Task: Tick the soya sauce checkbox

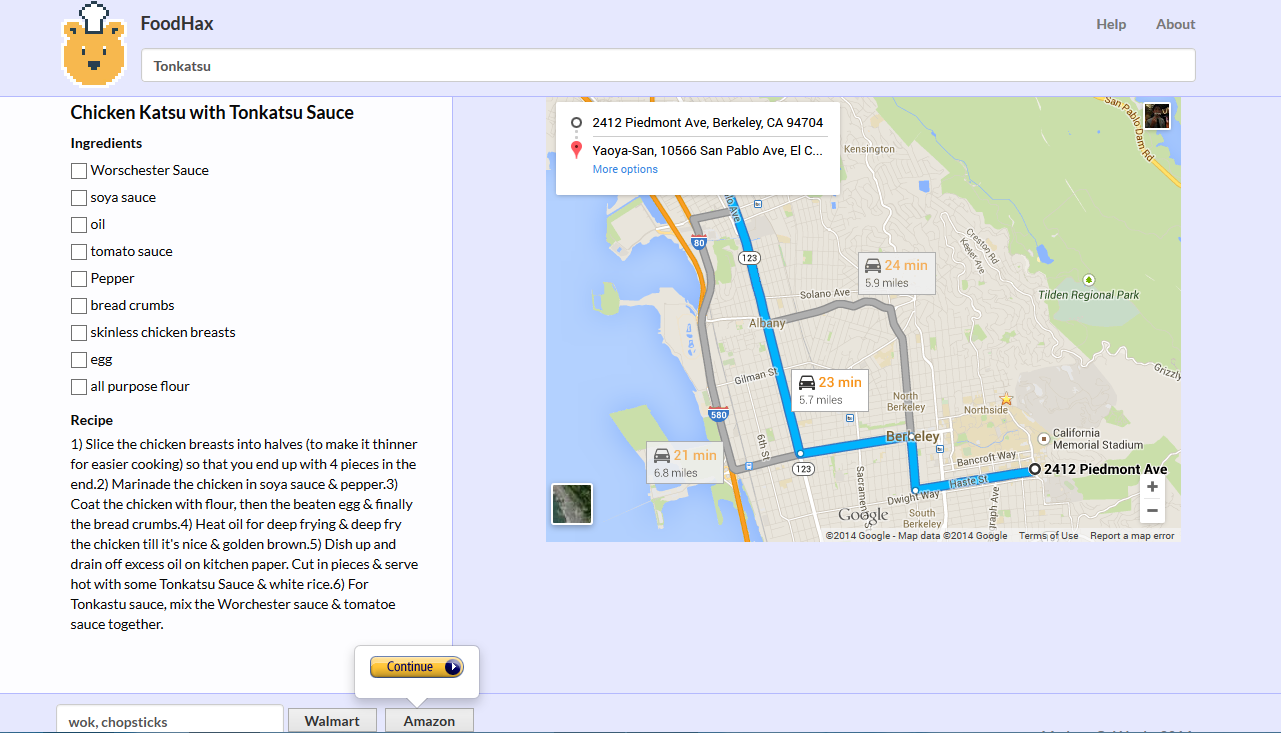Action: tap(79, 198)
